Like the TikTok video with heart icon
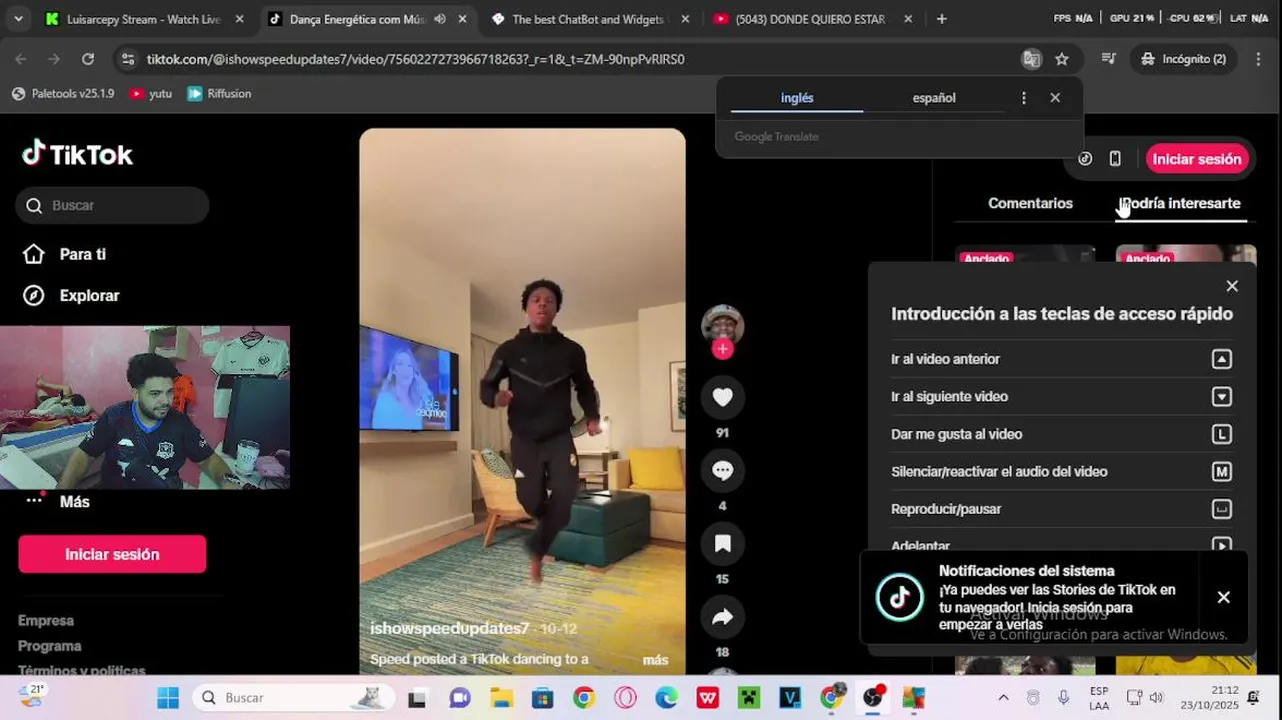The image size is (1282, 720). coord(723,398)
